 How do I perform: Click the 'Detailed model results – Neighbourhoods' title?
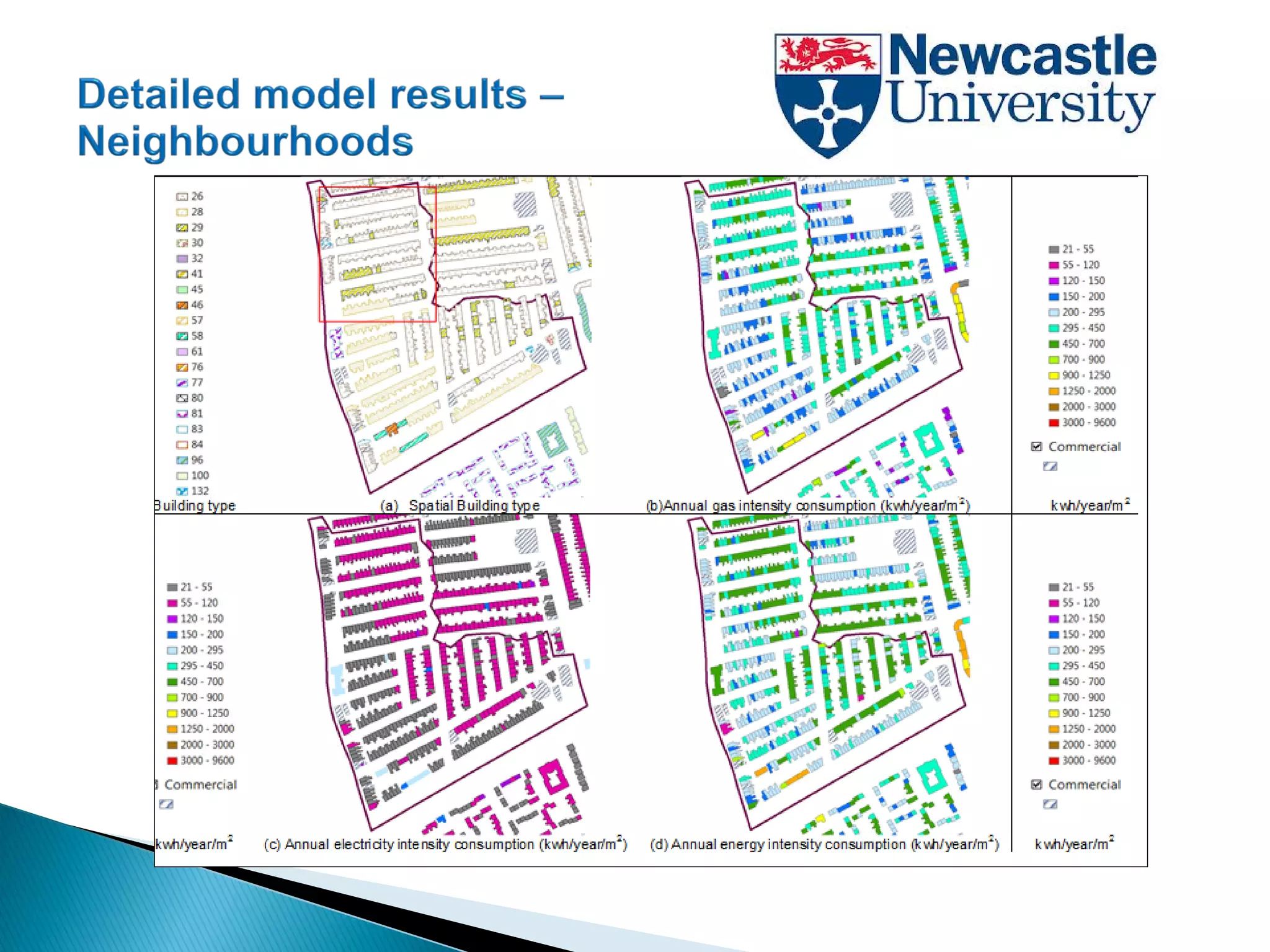pos(319,118)
